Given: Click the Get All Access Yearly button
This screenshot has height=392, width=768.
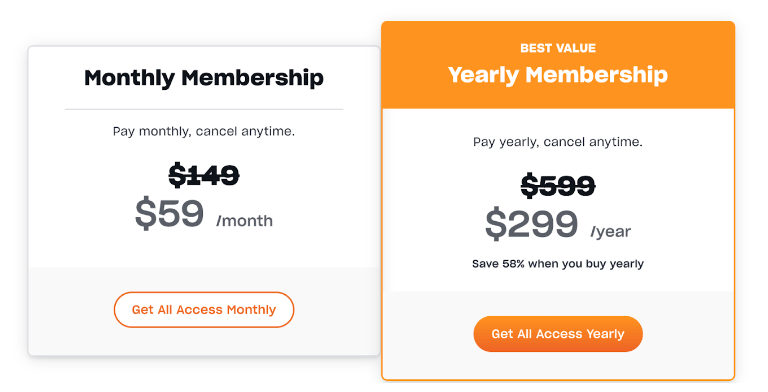Looking at the screenshot, I should point(558,334).
